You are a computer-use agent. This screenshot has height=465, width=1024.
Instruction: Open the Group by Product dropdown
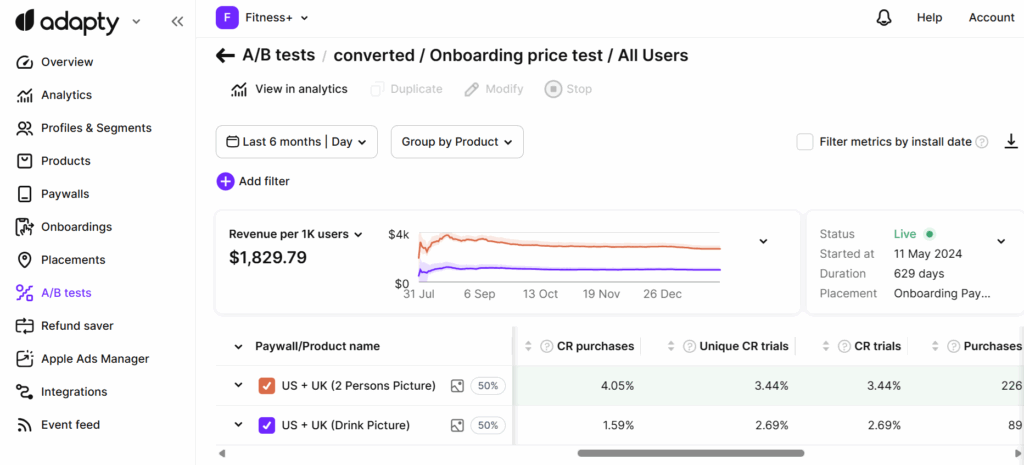(457, 142)
